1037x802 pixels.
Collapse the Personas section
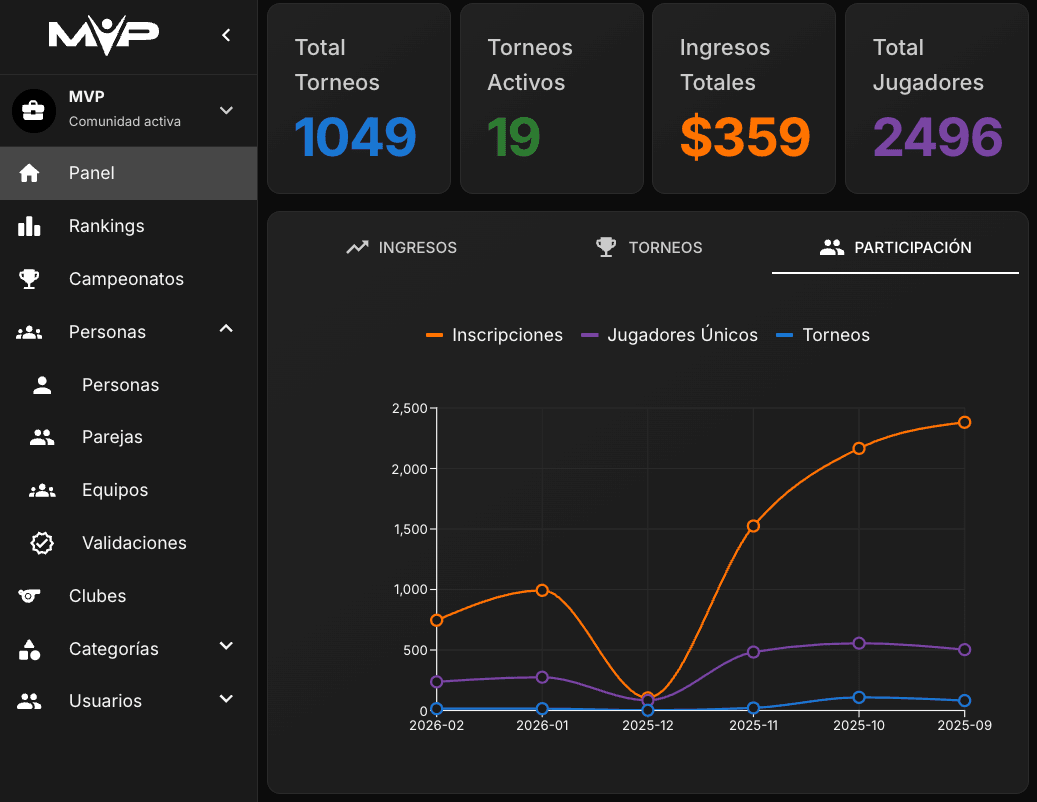point(225,328)
